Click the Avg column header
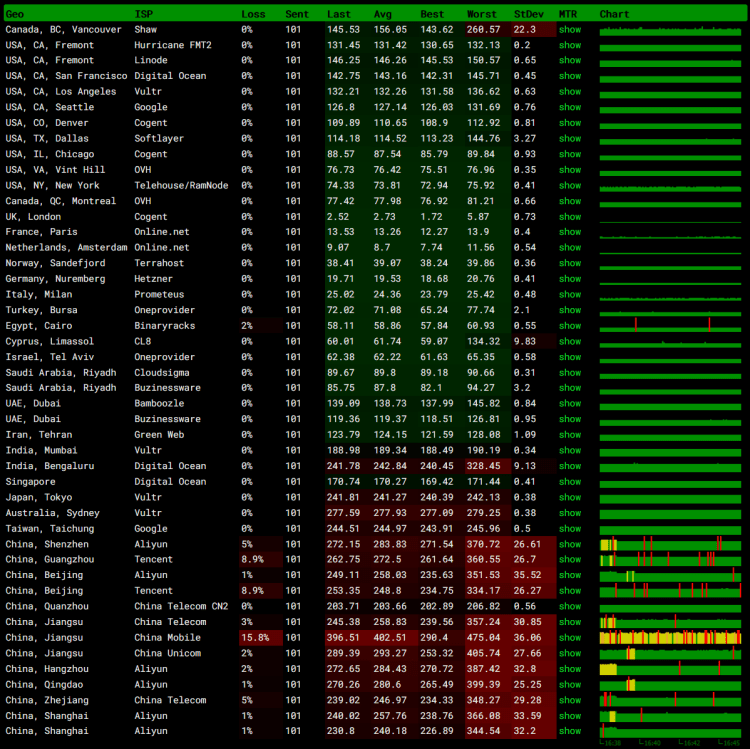This screenshot has height=749, width=750. click(x=382, y=14)
